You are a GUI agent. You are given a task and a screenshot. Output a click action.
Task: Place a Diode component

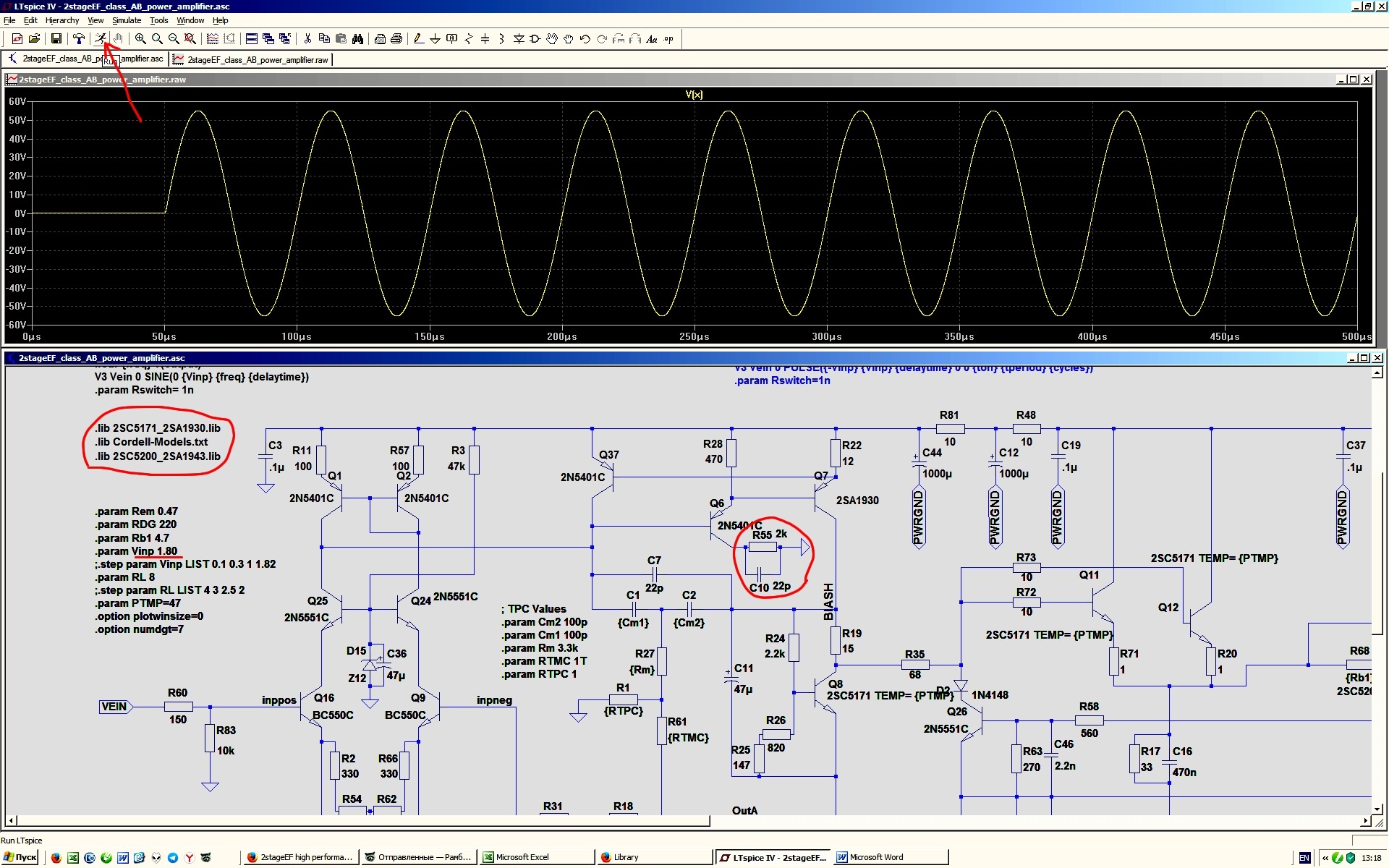[x=519, y=38]
